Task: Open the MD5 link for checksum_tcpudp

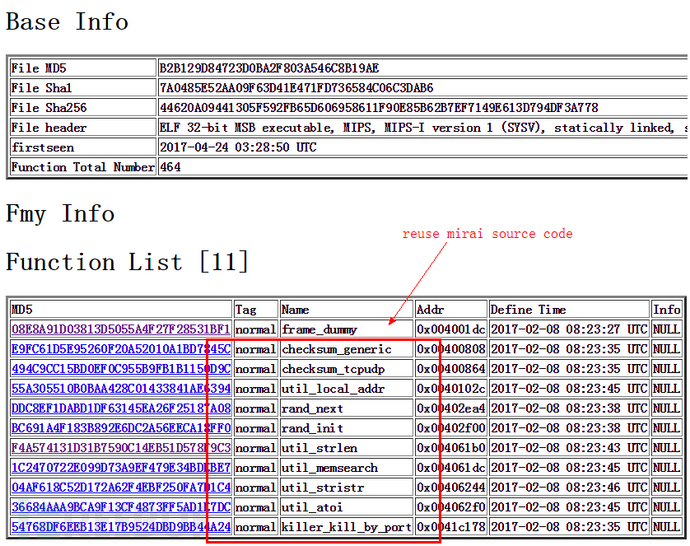Action: coord(121,369)
